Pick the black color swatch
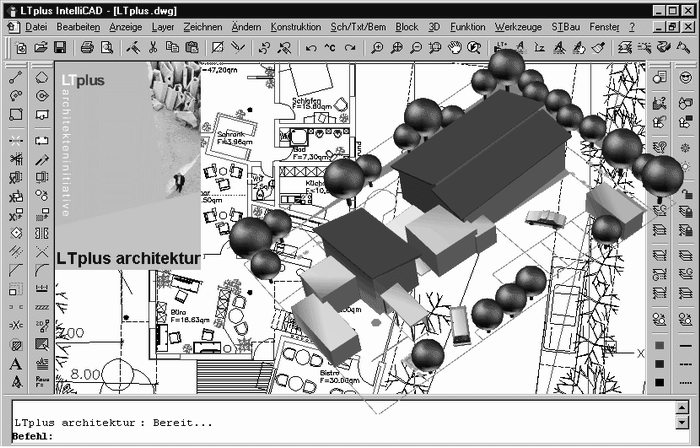700x448 pixels. [659, 382]
